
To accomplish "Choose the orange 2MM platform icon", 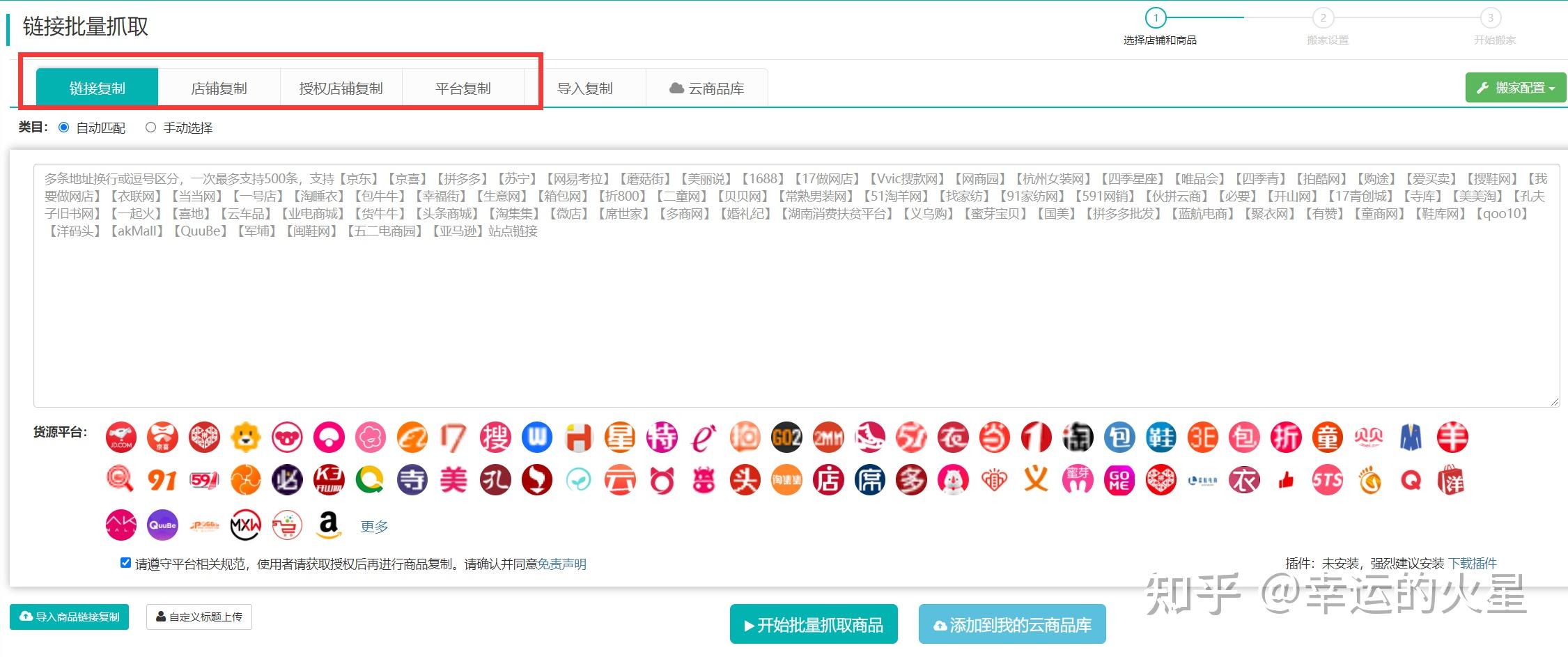I will pyautogui.click(x=828, y=438).
